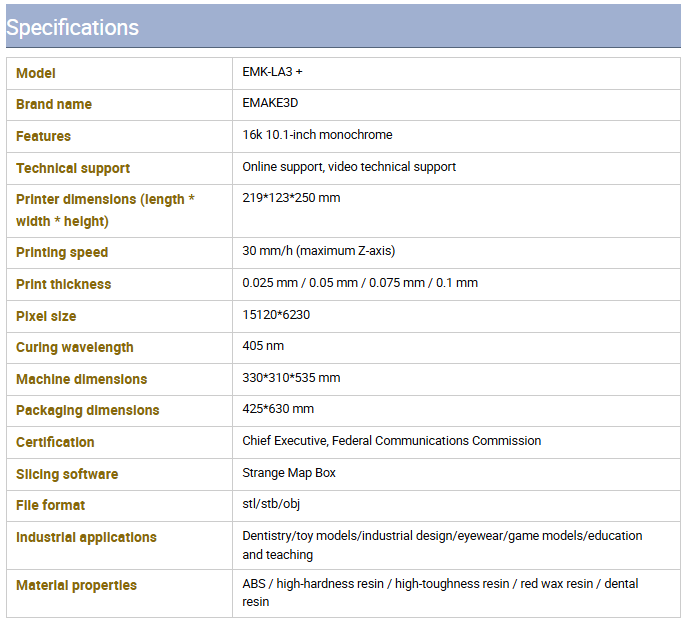Screen dimensions: 687x622
Task: Click the stl/stb/obj file format value
Action: coord(271,504)
